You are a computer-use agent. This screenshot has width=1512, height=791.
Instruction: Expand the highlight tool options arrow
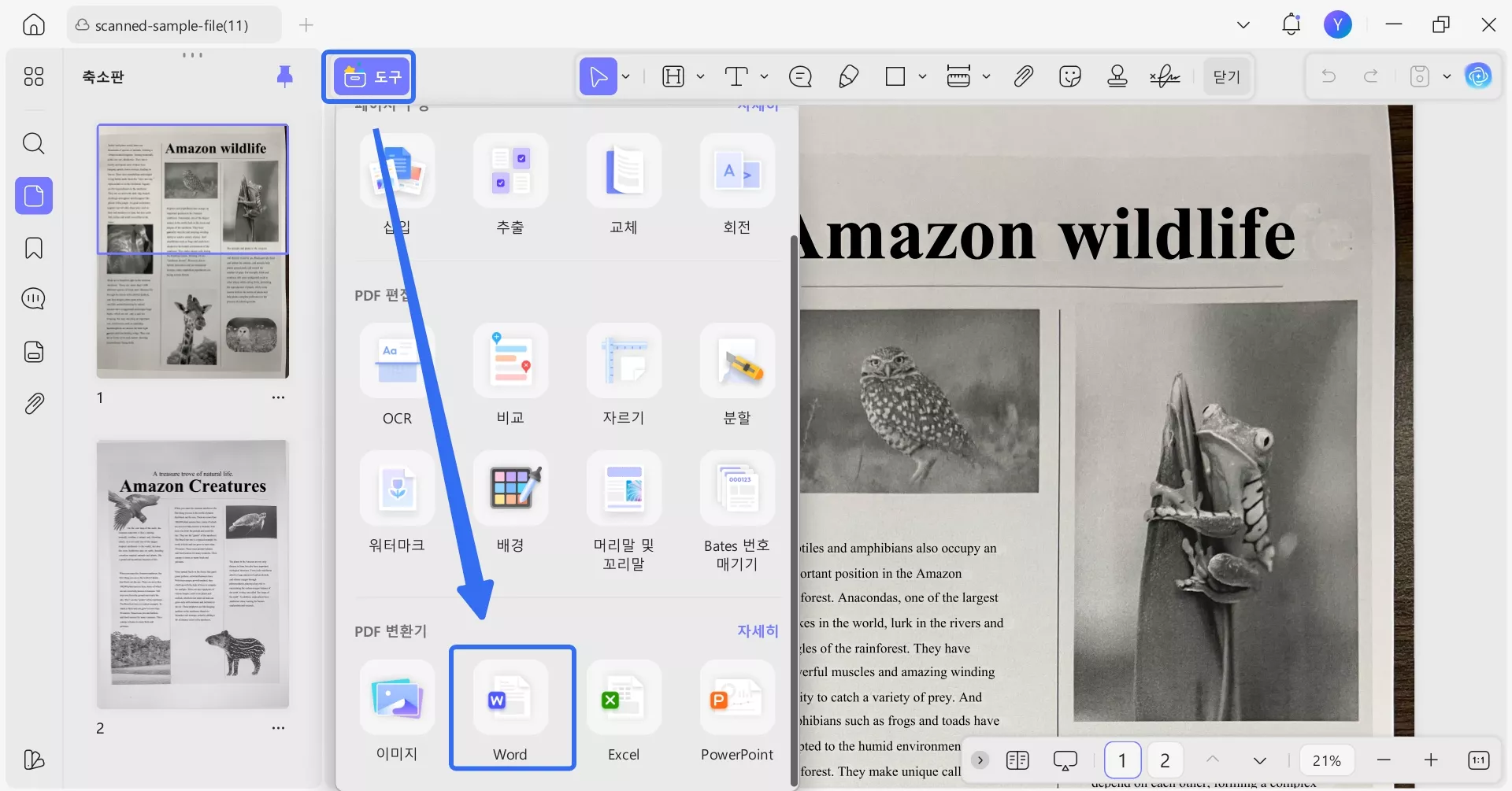pyautogui.click(x=700, y=76)
